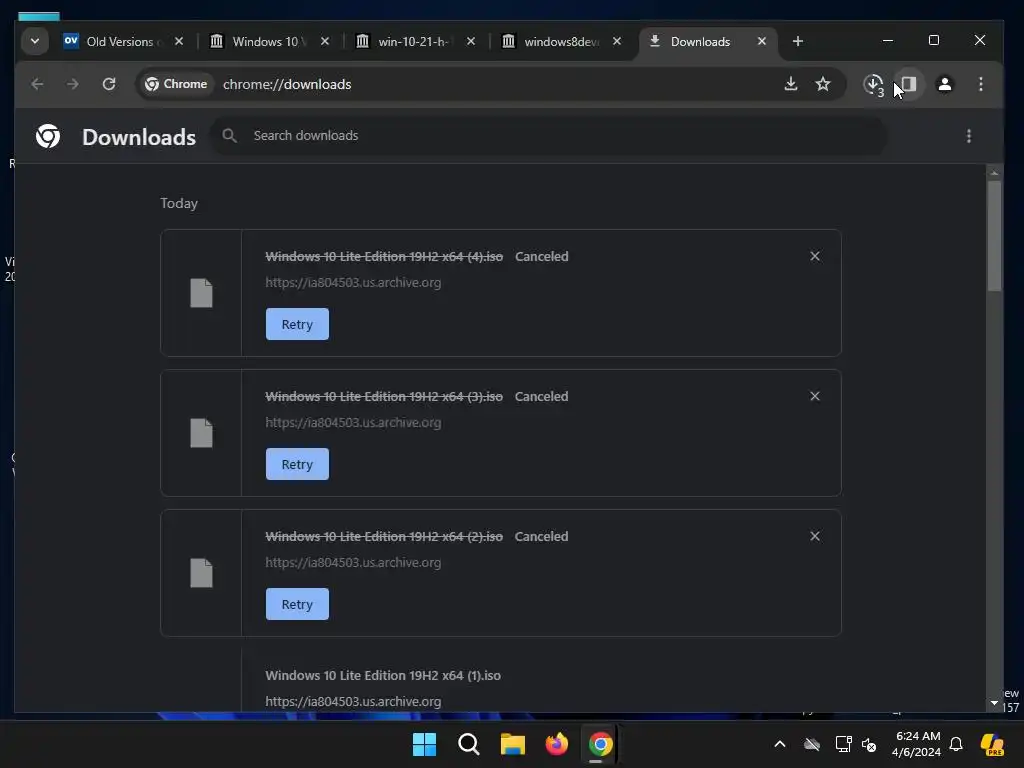1024x768 pixels.
Task: Open the Copilot preview icon
Action: 992,744
